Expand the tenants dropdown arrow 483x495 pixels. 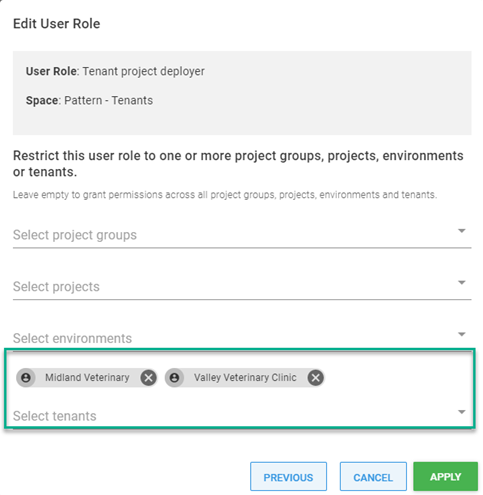pyautogui.click(x=461, y=412)
